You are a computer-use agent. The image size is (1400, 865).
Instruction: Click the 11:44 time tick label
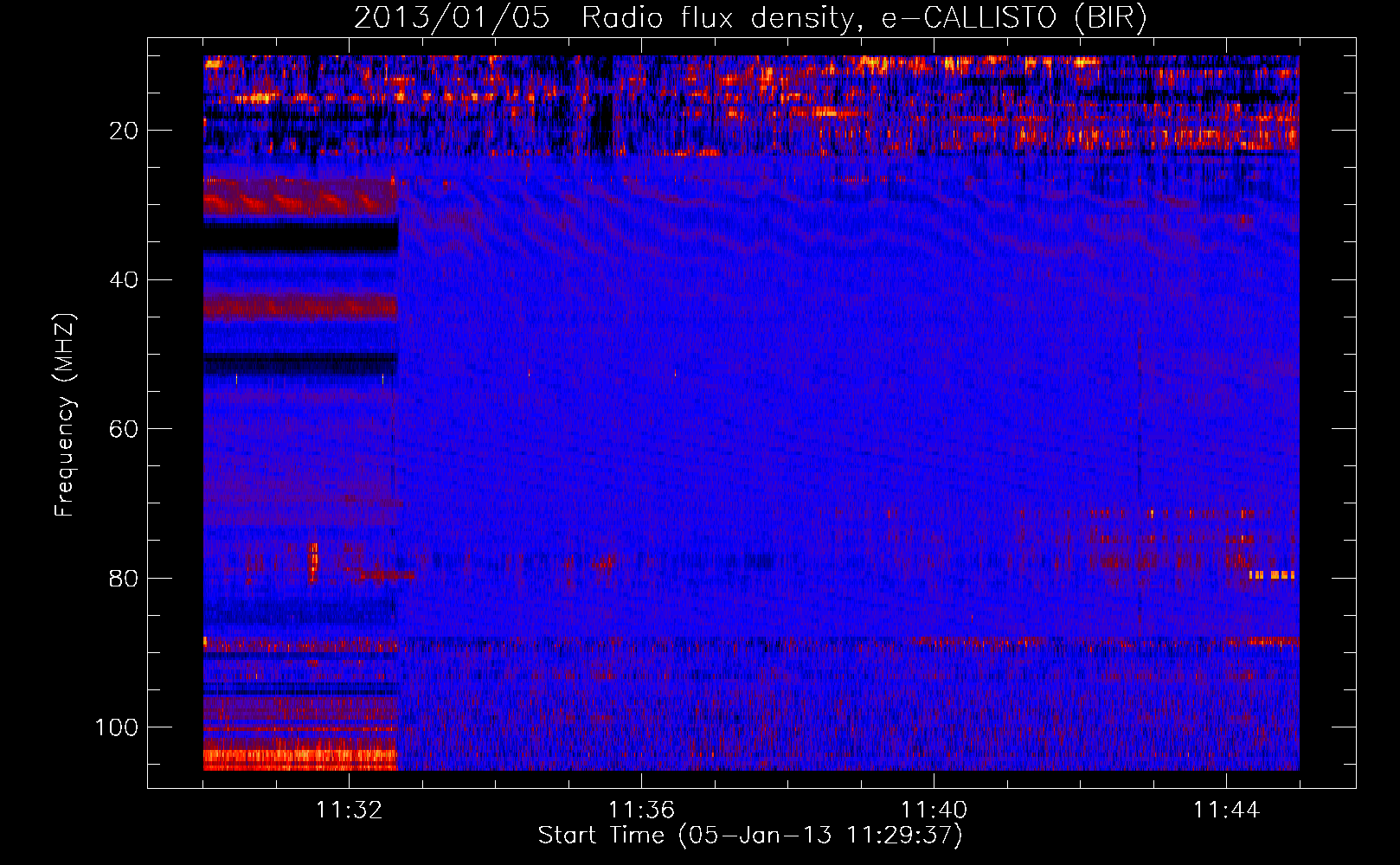[x=1226, y=811]
